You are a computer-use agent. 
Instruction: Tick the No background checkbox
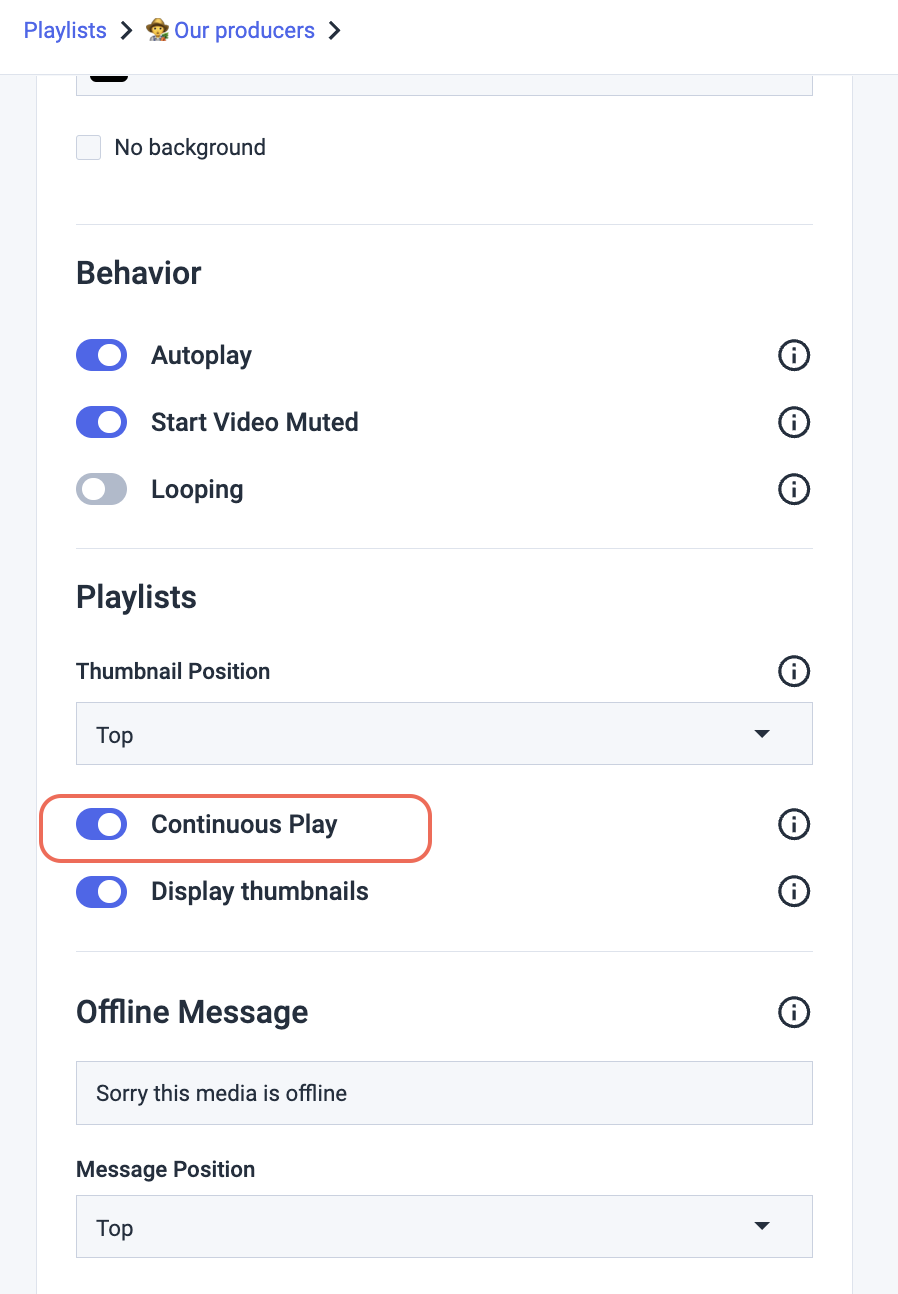point(89,148)
